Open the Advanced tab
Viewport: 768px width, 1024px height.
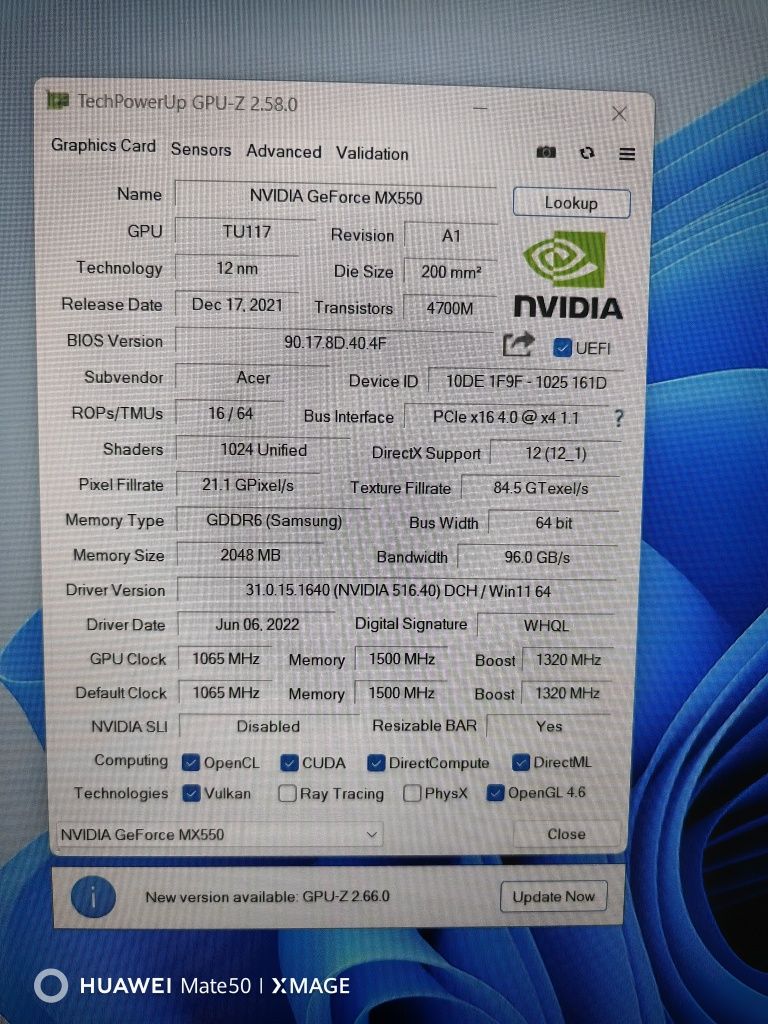coord(283,152)
